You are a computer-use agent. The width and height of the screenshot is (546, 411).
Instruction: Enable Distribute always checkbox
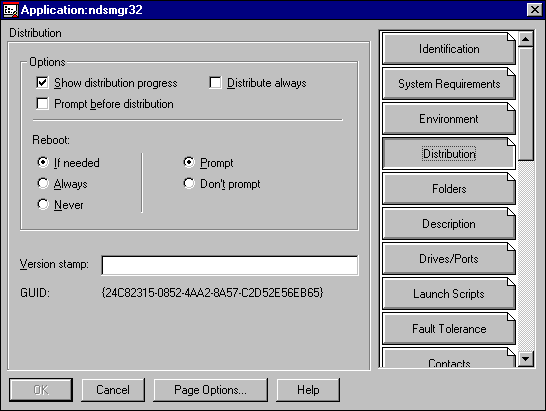(215, 83)
